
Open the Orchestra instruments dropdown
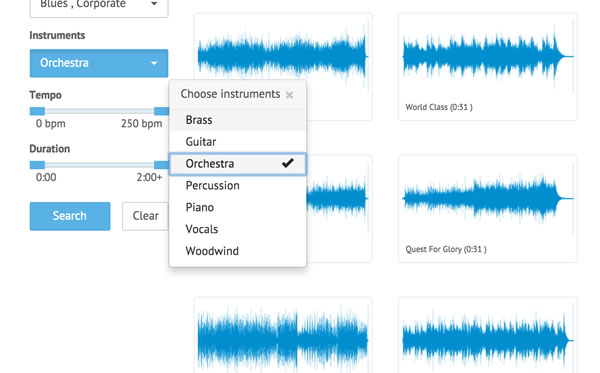tap(99, 63)
